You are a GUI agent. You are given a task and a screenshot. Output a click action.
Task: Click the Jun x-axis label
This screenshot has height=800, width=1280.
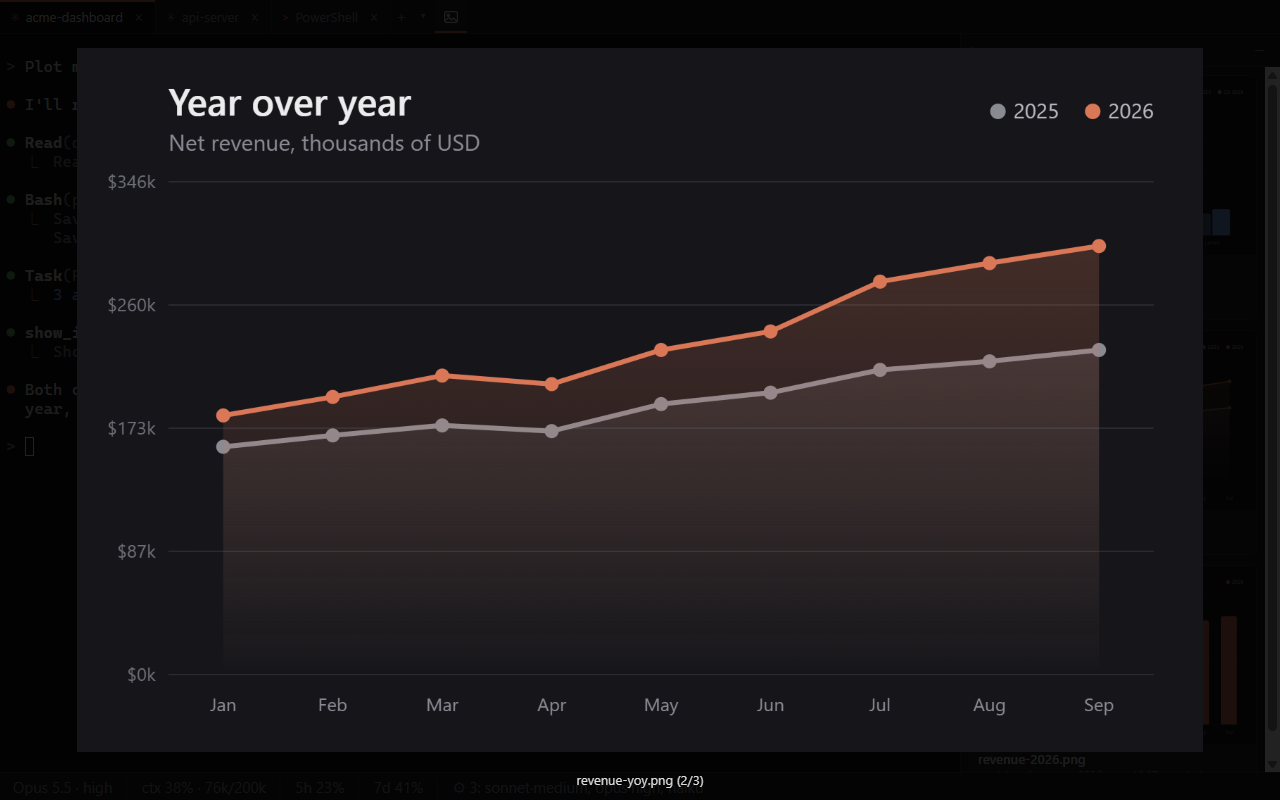tap(770, 705)
